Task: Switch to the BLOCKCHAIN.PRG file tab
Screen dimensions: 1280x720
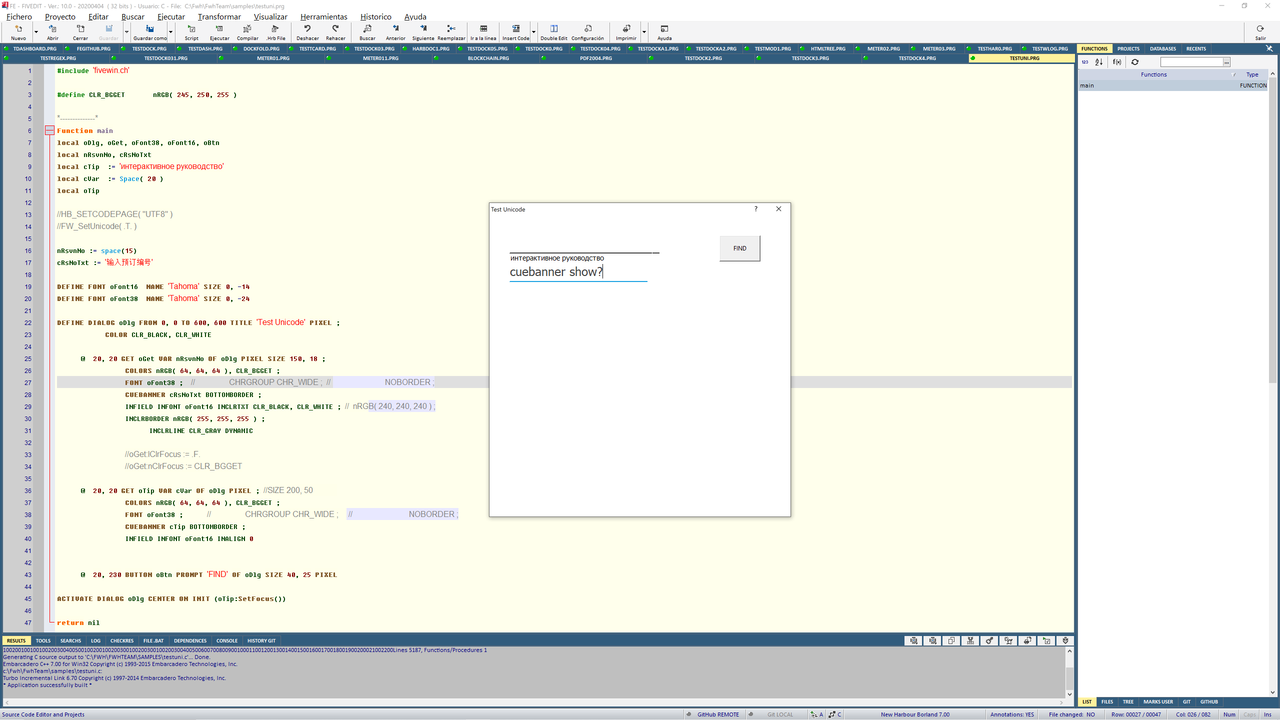Action: (488, 58)
